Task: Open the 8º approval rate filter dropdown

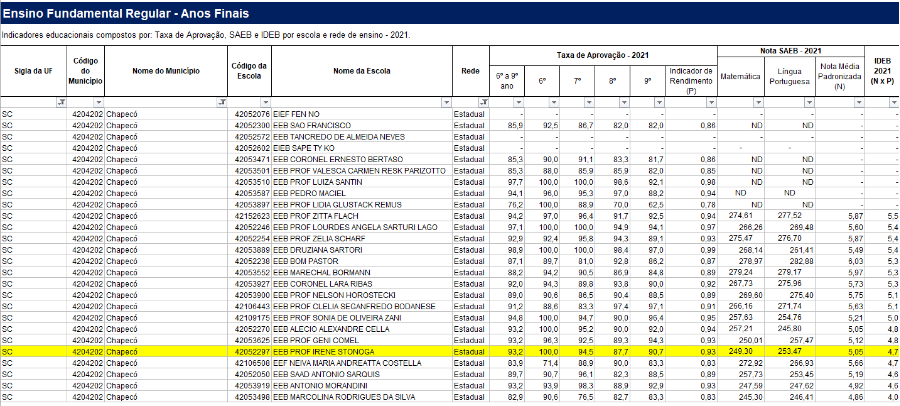Action: (624, 102)
